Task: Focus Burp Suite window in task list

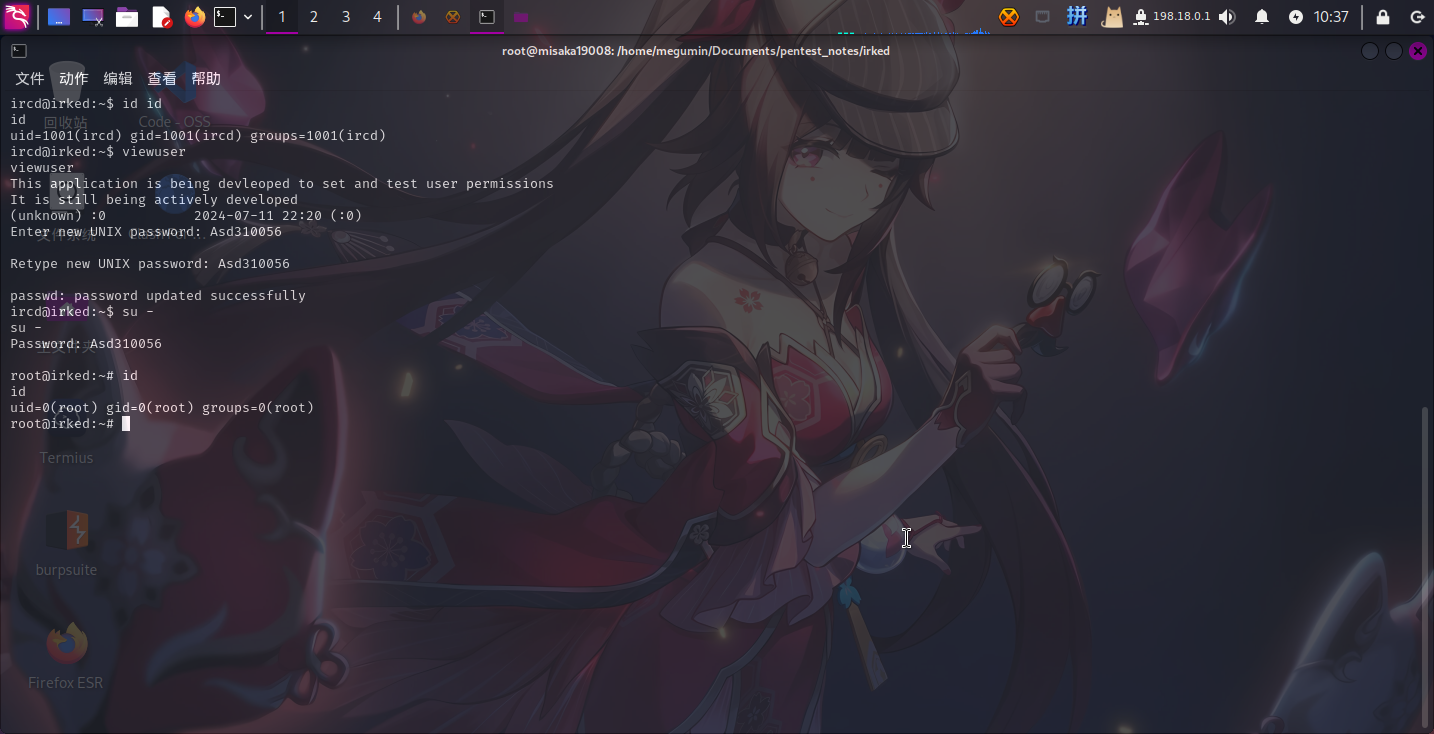Action: [x=453, y=17]
